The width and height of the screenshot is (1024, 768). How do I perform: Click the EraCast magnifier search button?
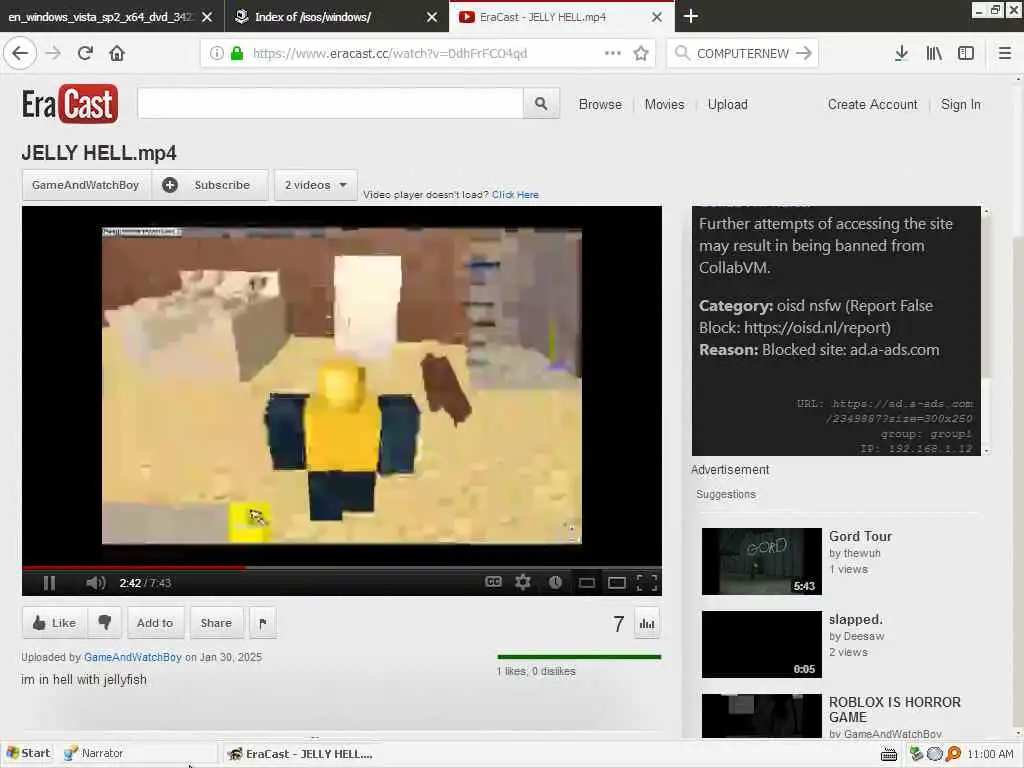(541, 103)
